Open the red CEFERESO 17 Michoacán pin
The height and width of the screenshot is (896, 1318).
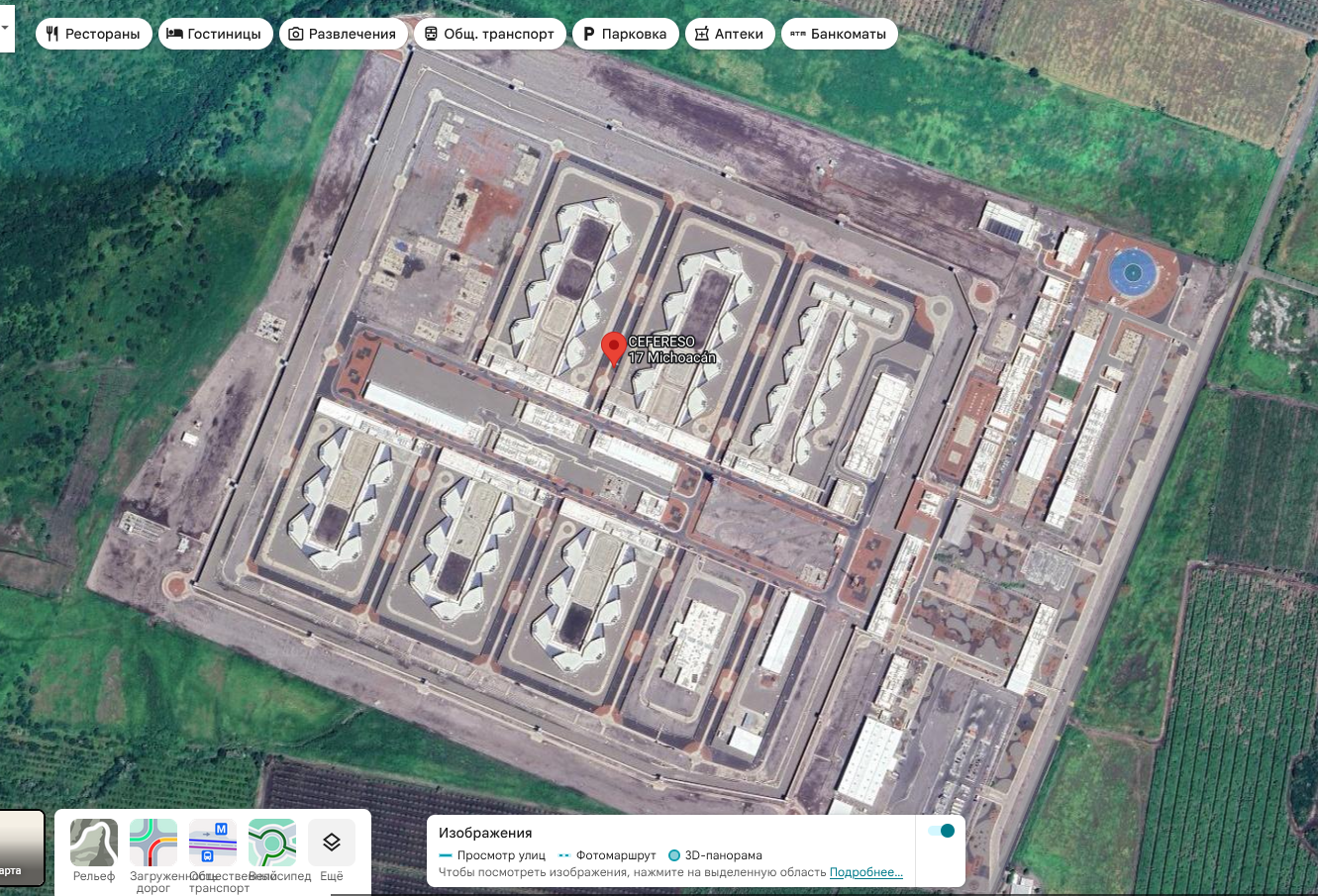pos(613,349)
